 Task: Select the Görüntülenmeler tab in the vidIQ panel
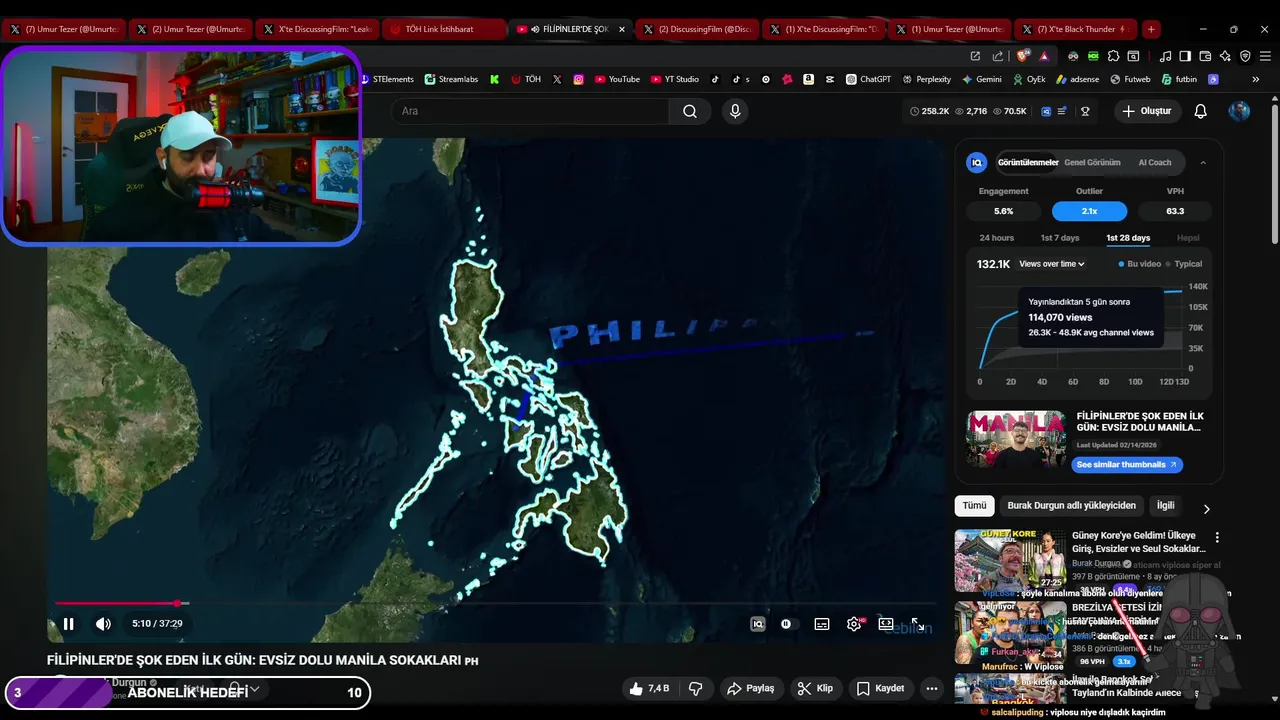tap(1027, 162)
